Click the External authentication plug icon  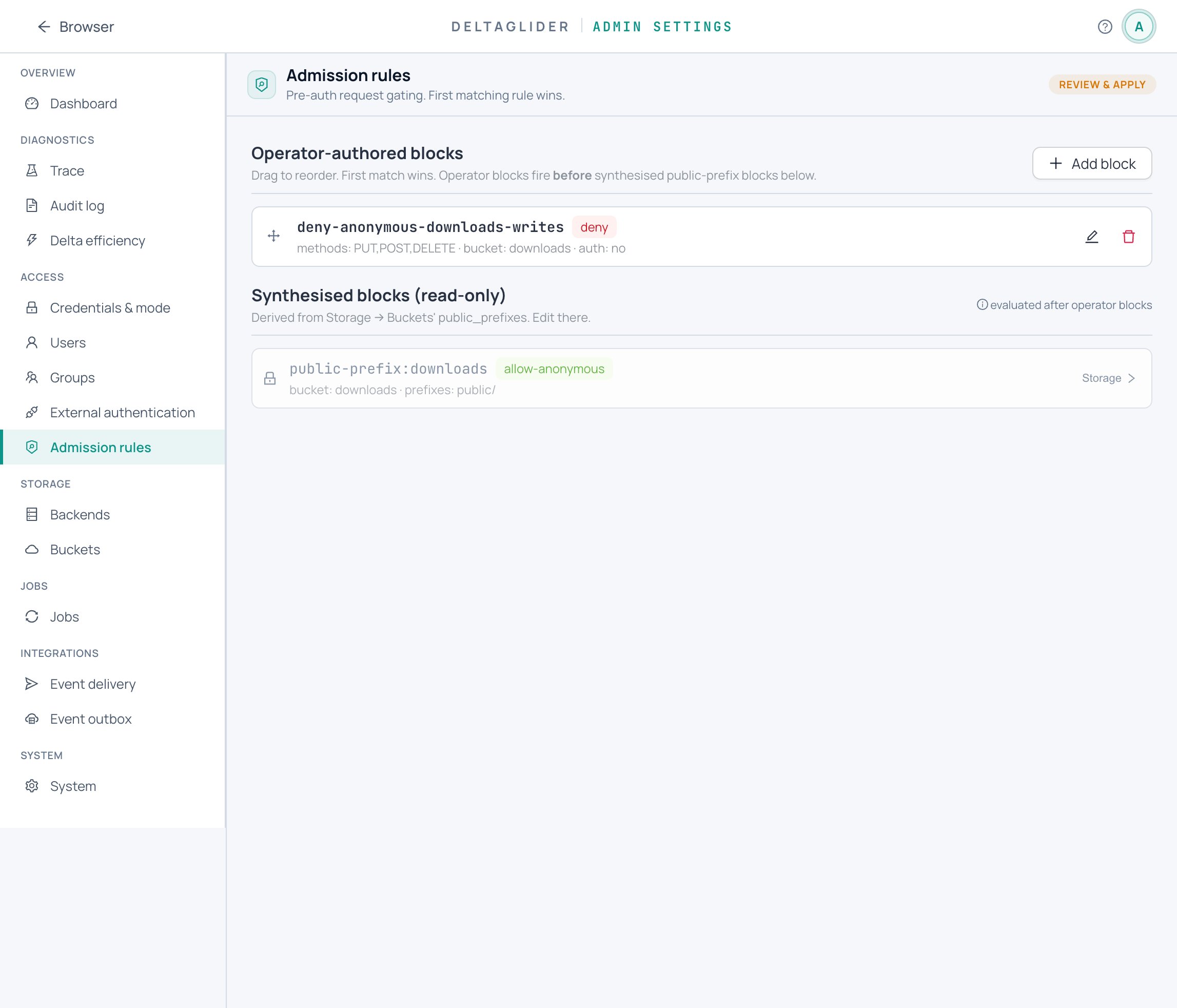coord(32,413)
